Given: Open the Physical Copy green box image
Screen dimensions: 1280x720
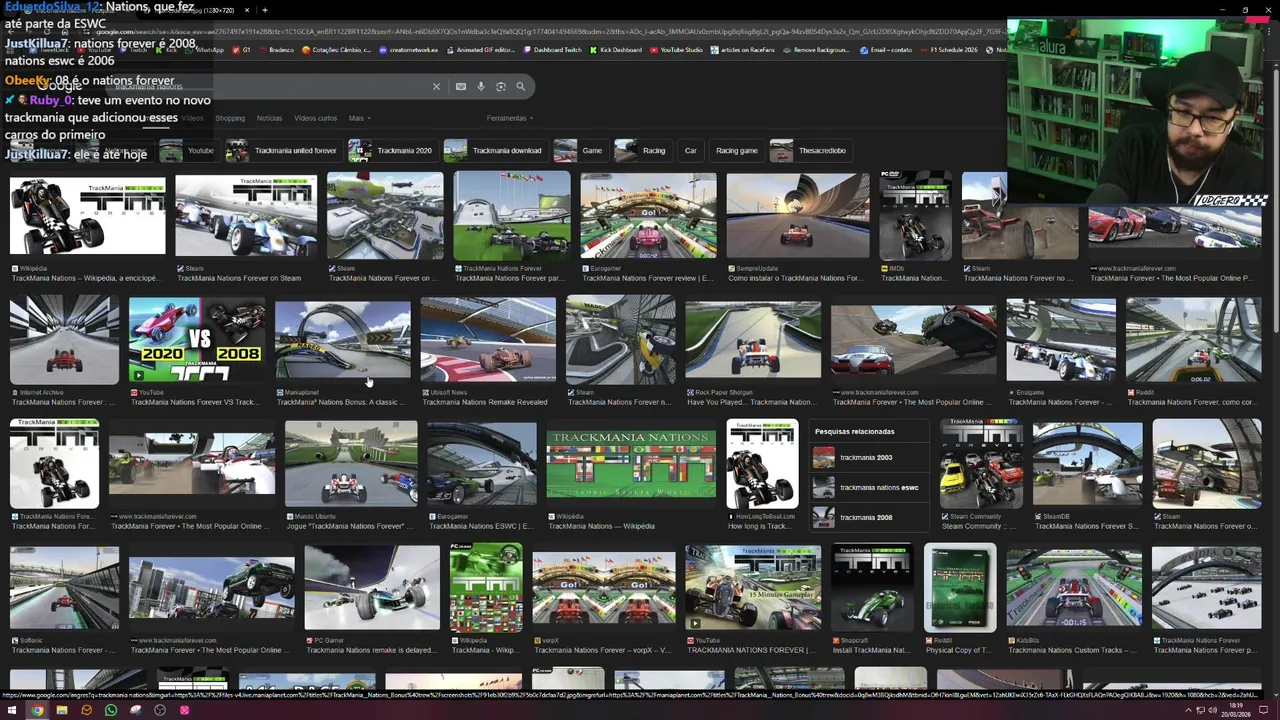Looking at the screenshot, I should coord(960,588).
